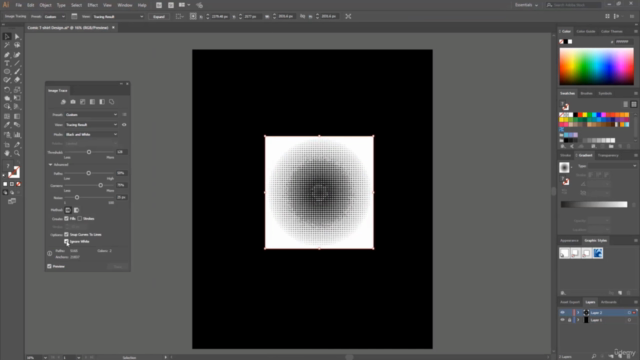Viewport: 640px width, 360px height.
Task: Open Mode dropdown showing Black and White
Action: 91,135
